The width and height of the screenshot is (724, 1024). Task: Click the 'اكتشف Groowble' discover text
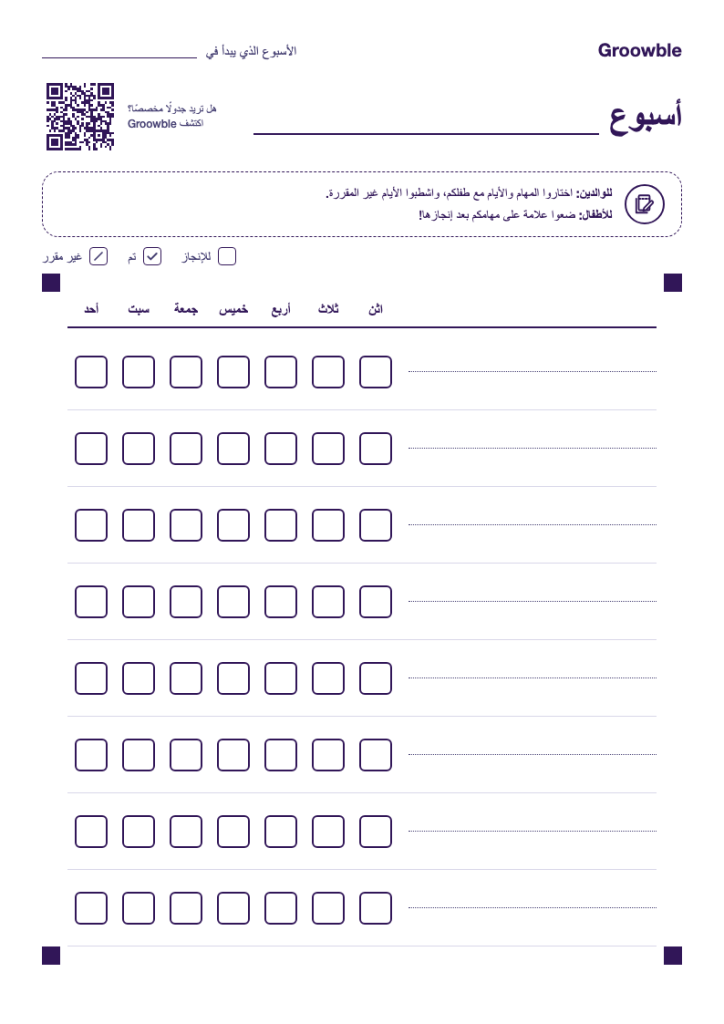click(x=165, y=123)
